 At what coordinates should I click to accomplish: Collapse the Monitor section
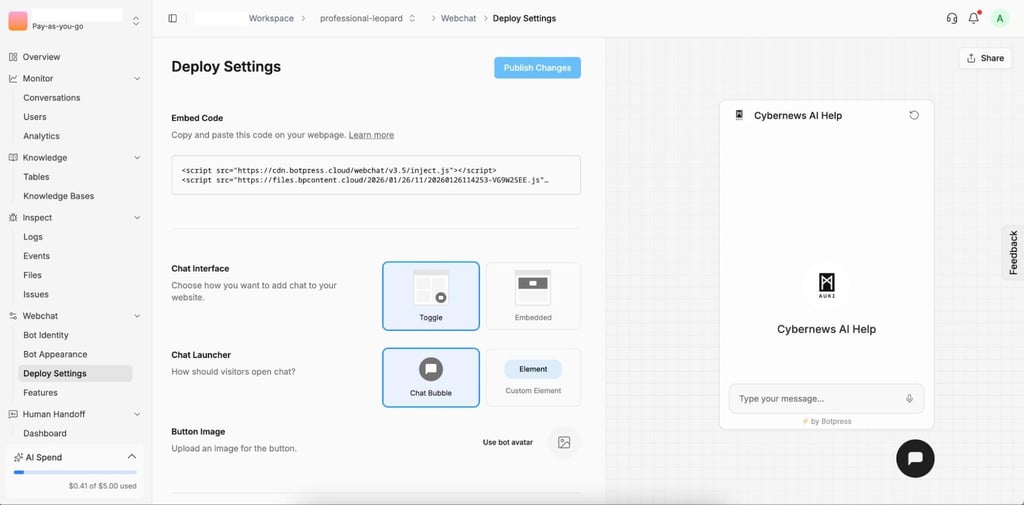(x=137, y=78)
